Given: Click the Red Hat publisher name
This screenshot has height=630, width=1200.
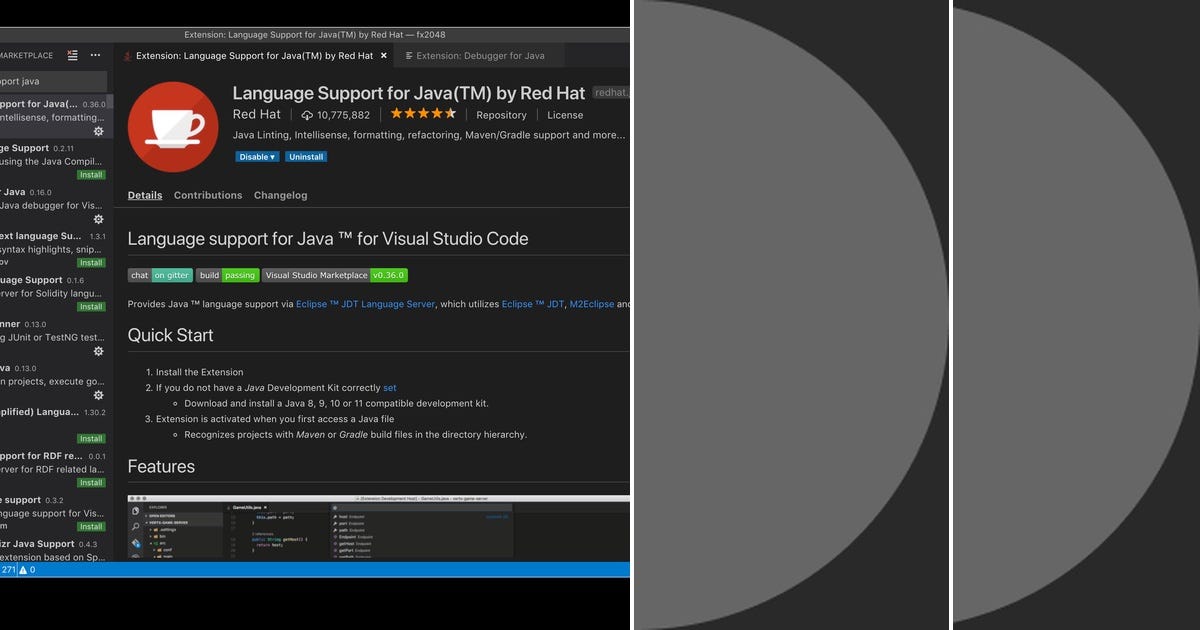Looking at the screenshot, I should click(257, 115).
